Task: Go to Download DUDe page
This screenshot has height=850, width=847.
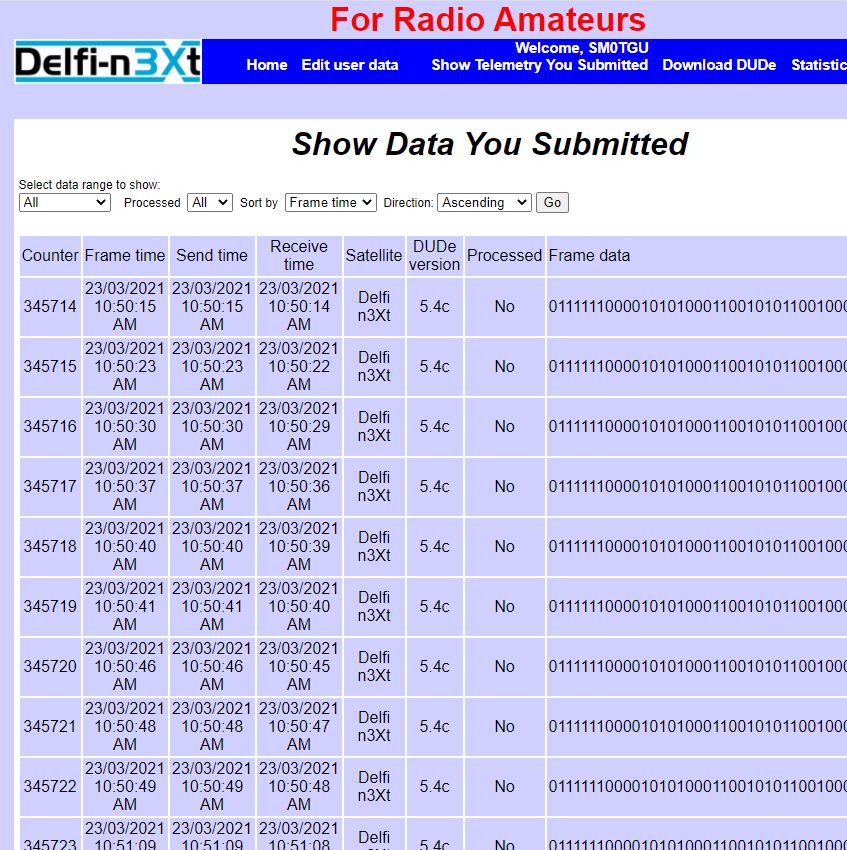Action: (x=719, y=65)
